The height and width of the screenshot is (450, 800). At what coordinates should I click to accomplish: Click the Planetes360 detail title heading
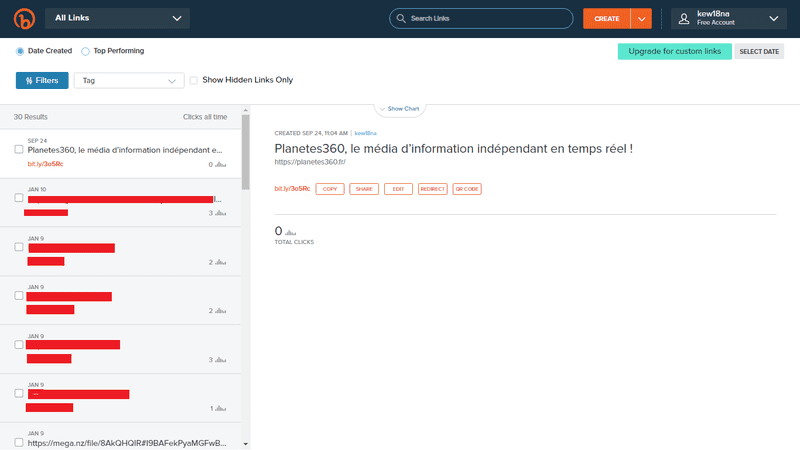(454, 149)
